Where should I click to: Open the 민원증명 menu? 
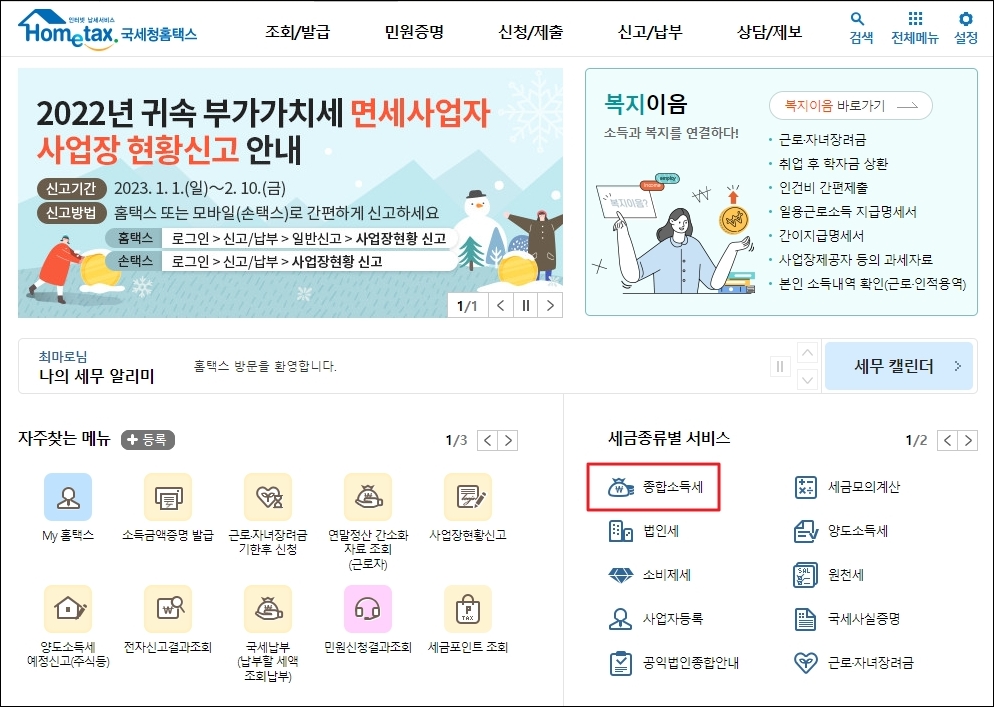[x=414, y=31]
